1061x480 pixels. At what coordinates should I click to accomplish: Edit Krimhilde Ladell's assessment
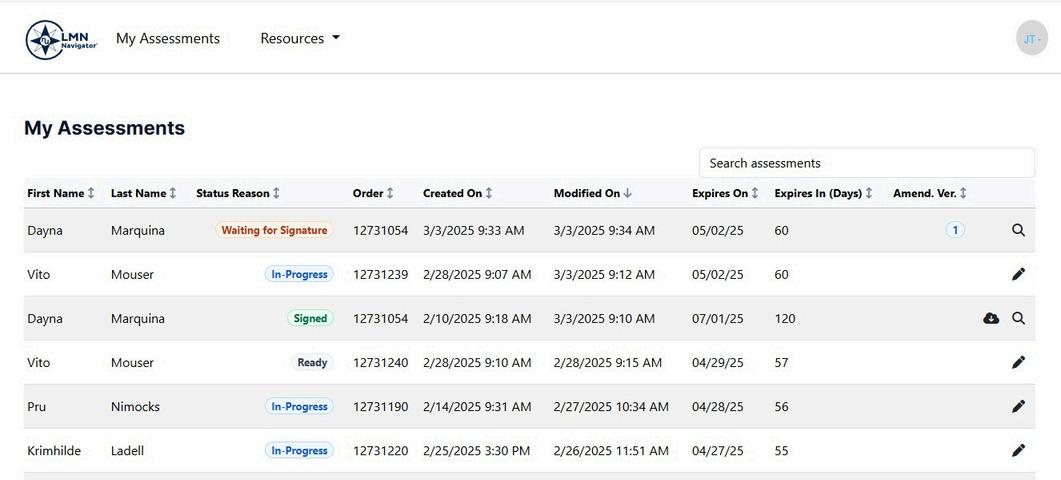pos(1018,450)
